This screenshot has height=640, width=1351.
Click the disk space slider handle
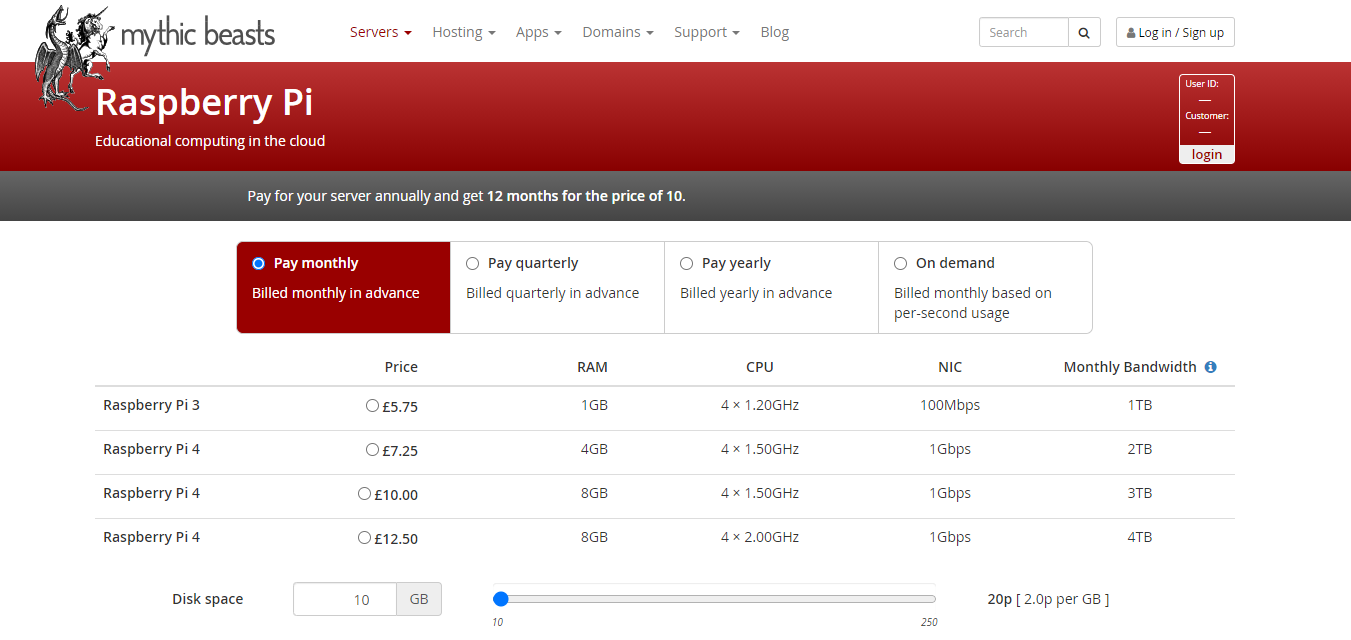click(501, 599)
